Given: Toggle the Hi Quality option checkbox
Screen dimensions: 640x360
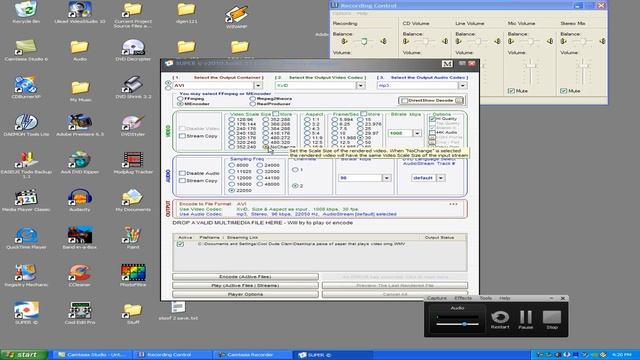Looking at the screenshot, I should [x=432, y=119].
